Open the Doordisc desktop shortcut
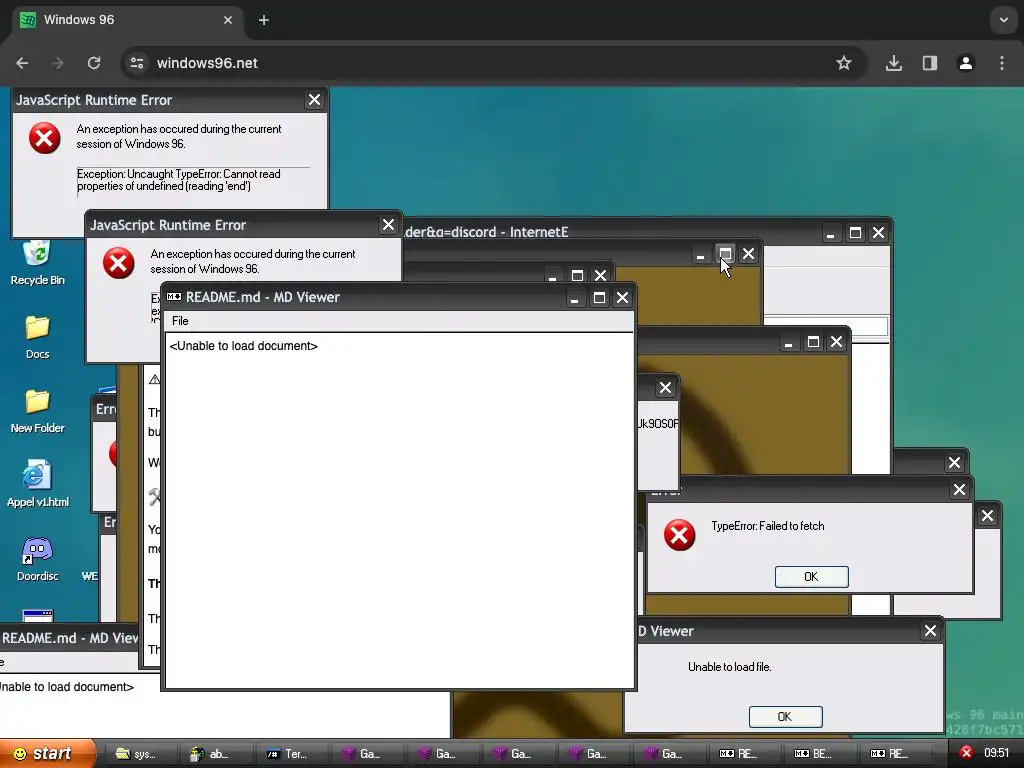Screen dimensions: 1024x768 pyautogui.click(x=37, y=558)
